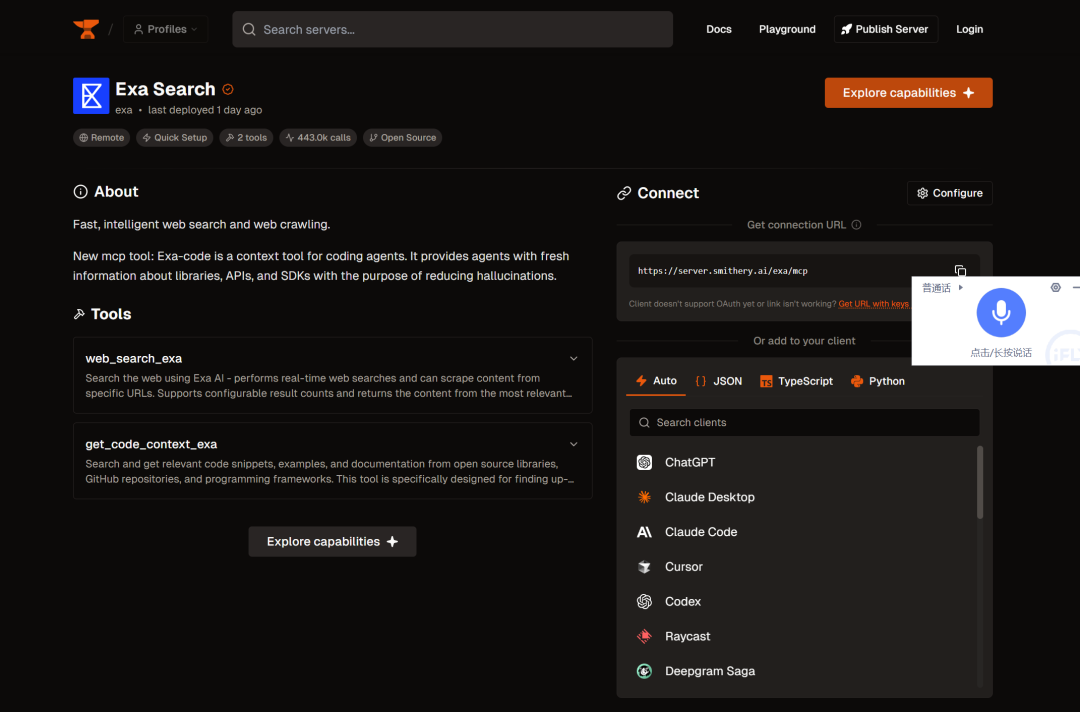Click the gear icon in Configure

coord(922,193)
